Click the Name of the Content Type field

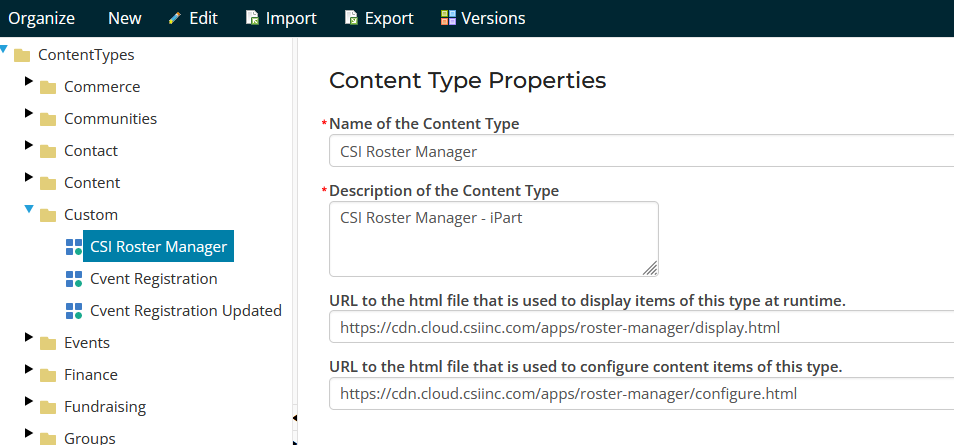coord(640,152)
